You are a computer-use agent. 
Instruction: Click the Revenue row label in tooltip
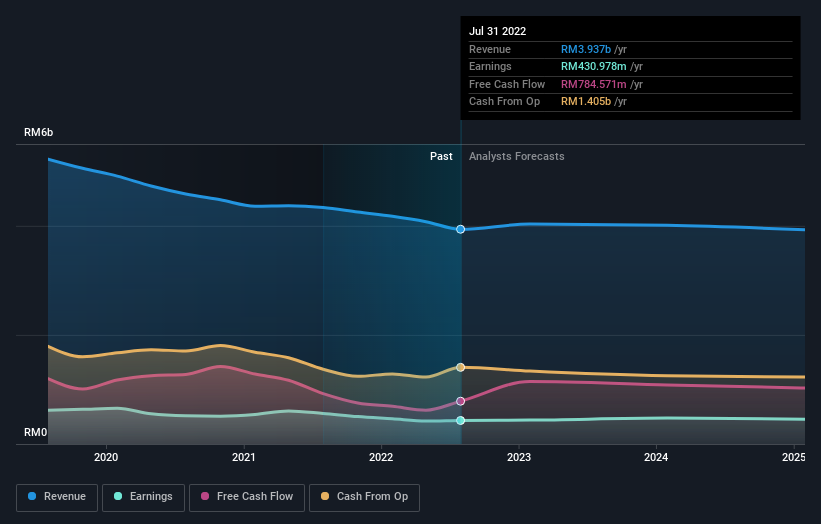coord(490,49)
